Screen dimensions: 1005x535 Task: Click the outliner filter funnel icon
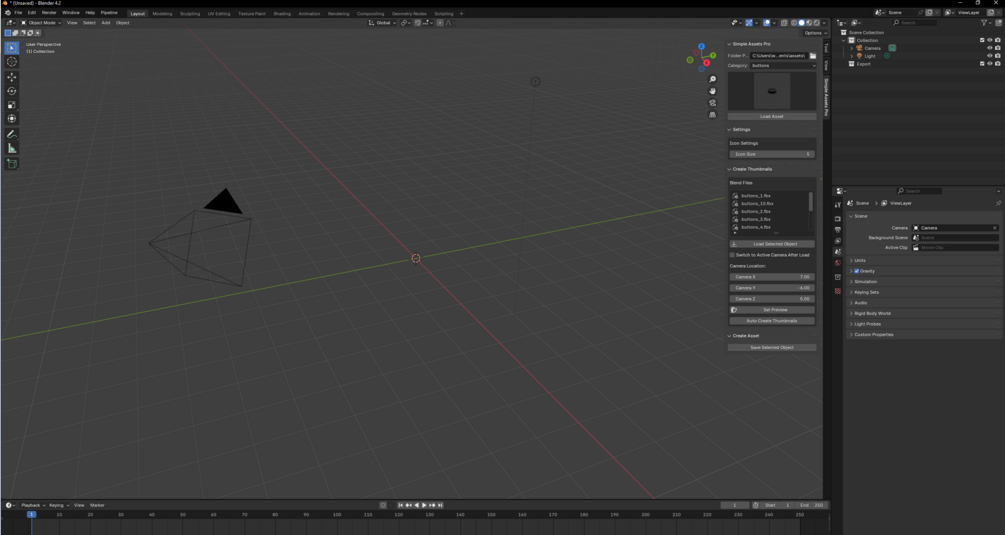click(984, 22)
